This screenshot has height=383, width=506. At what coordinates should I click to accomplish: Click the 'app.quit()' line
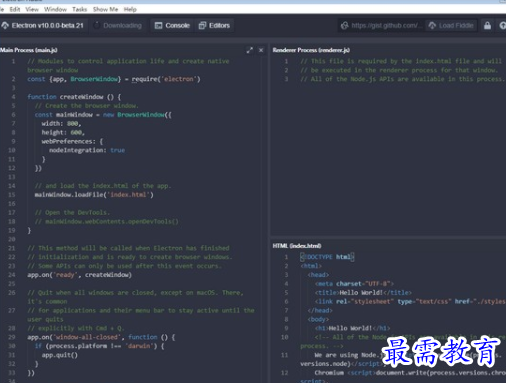(60, 355)
